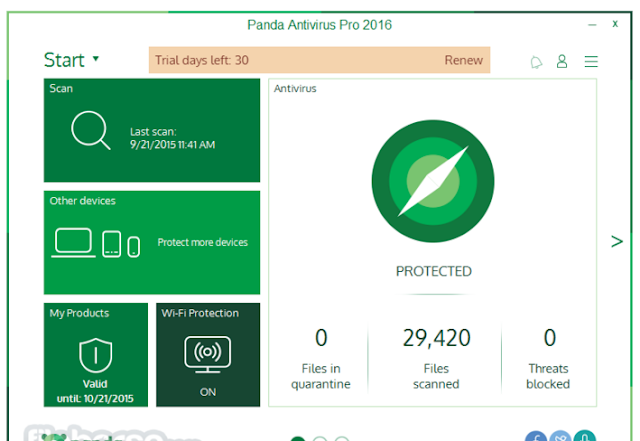The height and width of the screenshot is (441, 640).
Task: Open My Products shield icon
Action: (96, 355)
